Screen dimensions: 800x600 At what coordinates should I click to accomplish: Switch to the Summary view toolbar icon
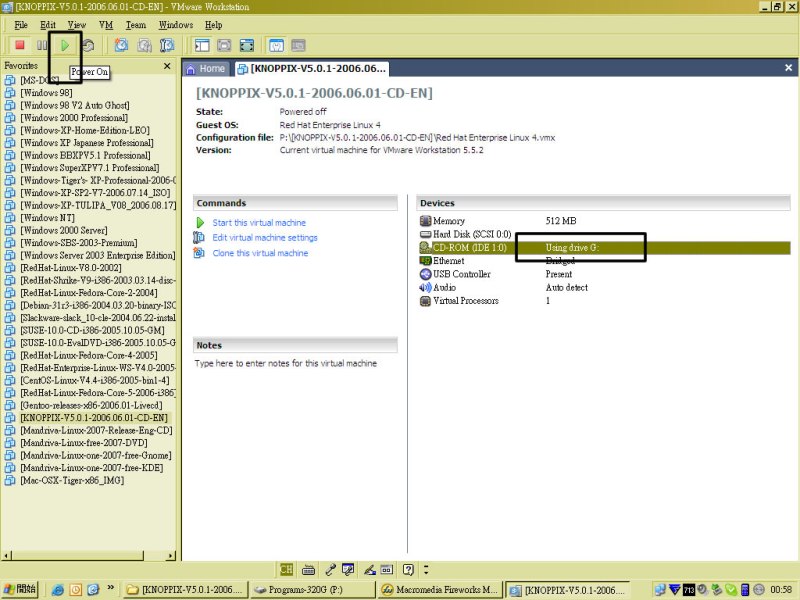276,45
